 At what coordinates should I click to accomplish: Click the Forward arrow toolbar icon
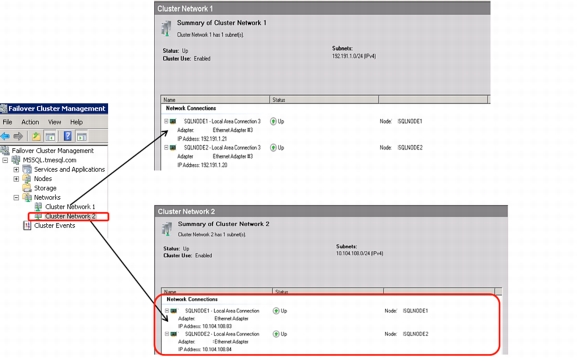coord(18,136)
